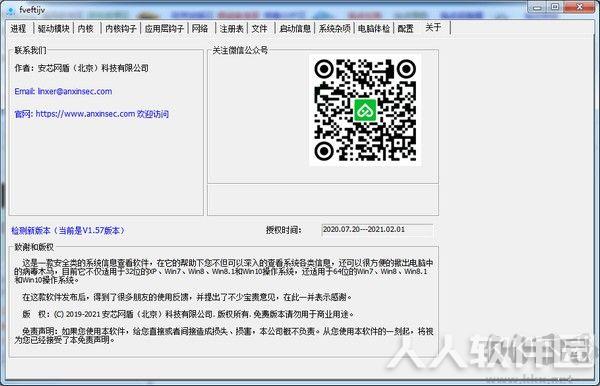Viewport: 600px width, 386px height.
Task: Open the 驱动模块 tab
Action: [x=54, y=29]
